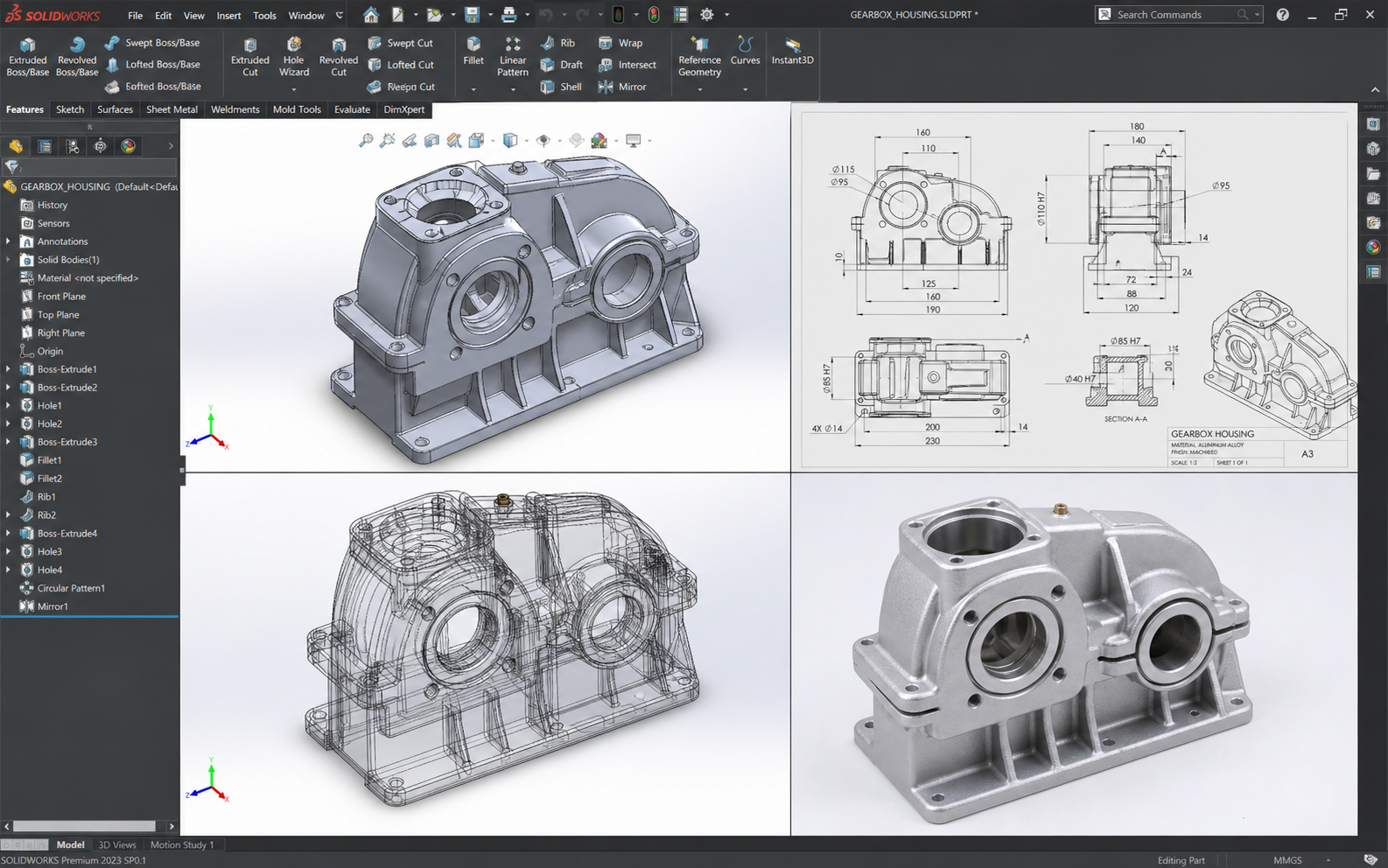
Task: Save the document with the Save icon
Action: (x=472, y=15)
